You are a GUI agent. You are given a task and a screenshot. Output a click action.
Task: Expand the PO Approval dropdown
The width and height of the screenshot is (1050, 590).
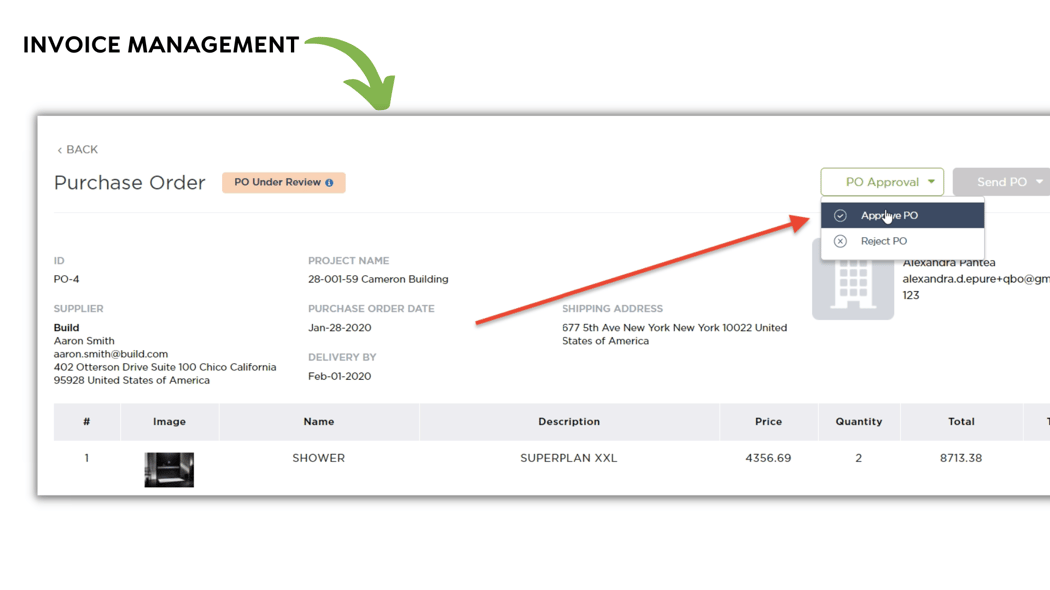pos(881,182)
